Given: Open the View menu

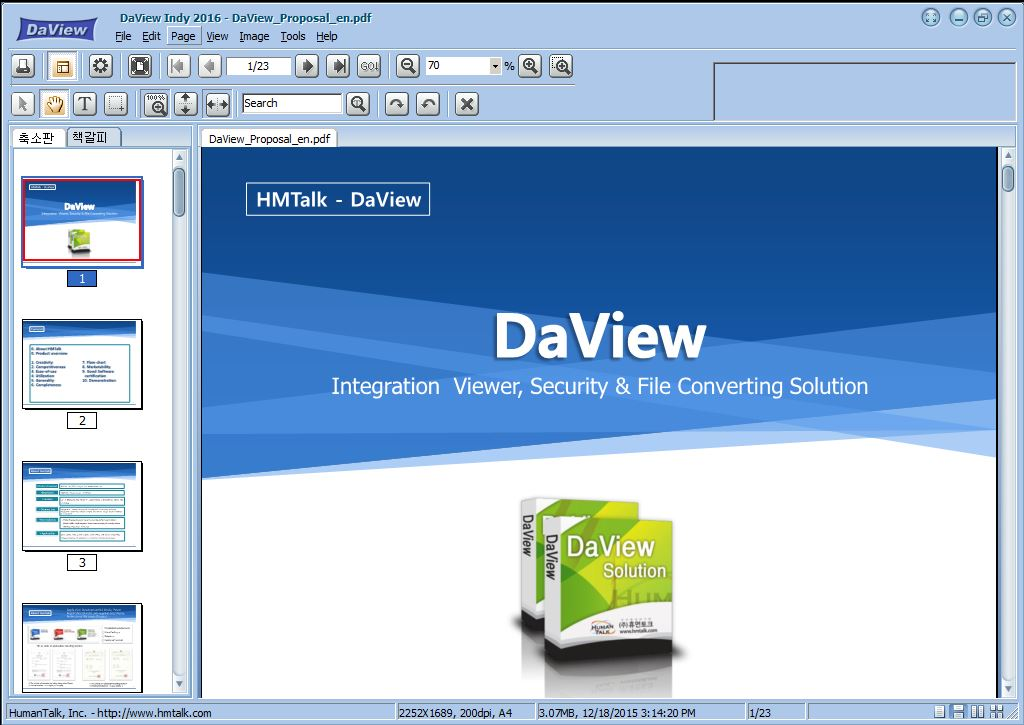Looking at the screenshot, I should (217, 36).
